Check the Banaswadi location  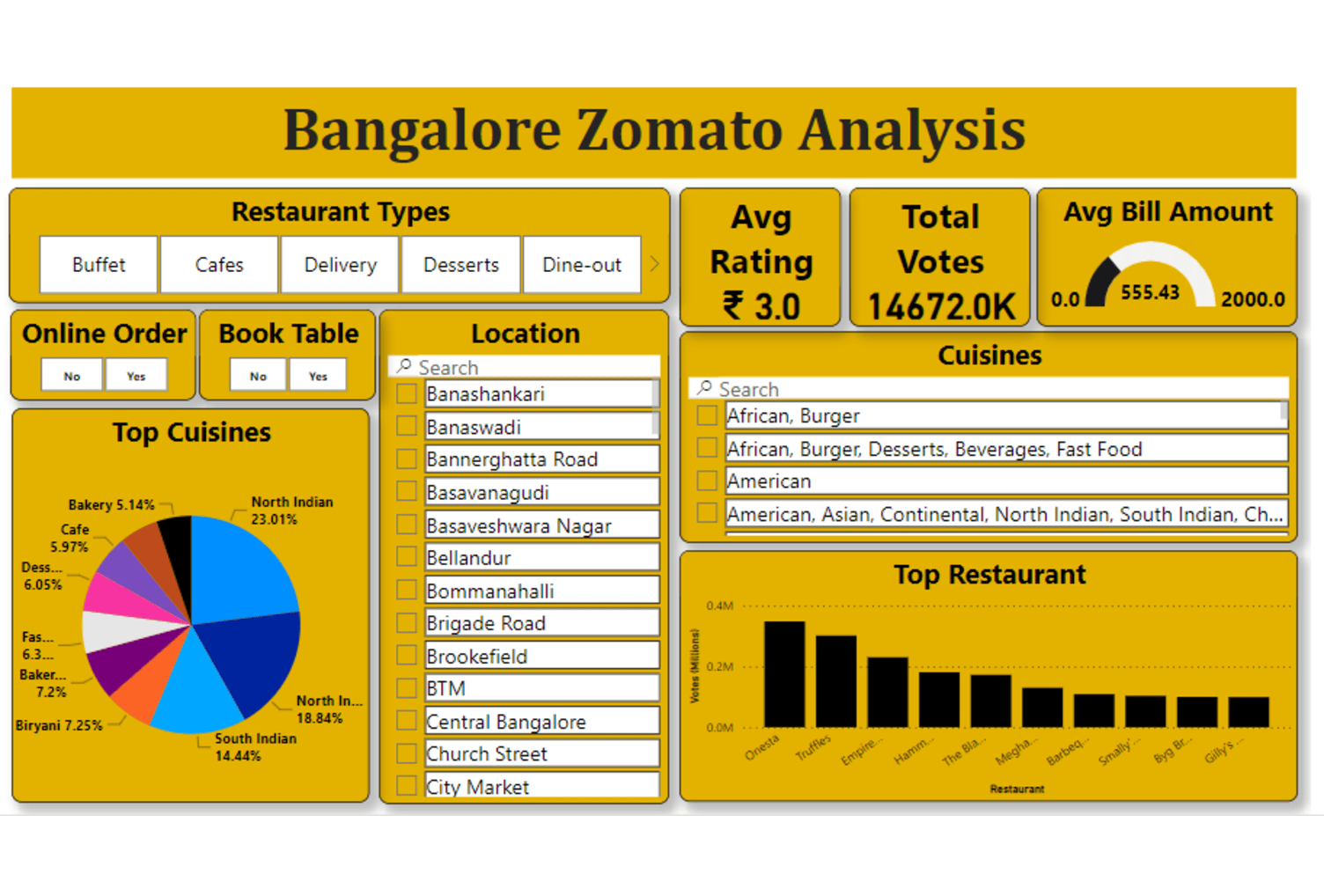pos(407,426)
